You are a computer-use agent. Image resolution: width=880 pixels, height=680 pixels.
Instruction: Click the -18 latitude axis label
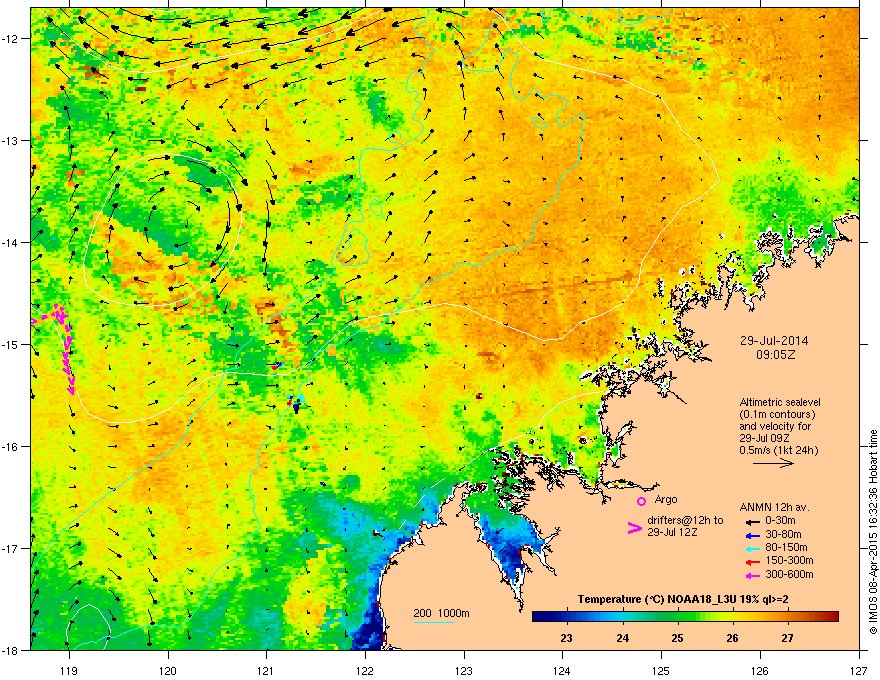[x=10, y=650]
